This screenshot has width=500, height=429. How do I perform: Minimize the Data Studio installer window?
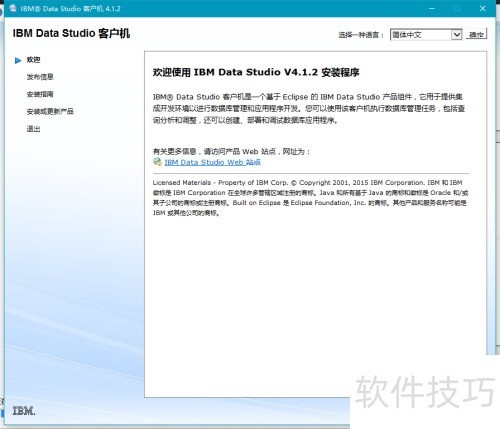point(432,8)
